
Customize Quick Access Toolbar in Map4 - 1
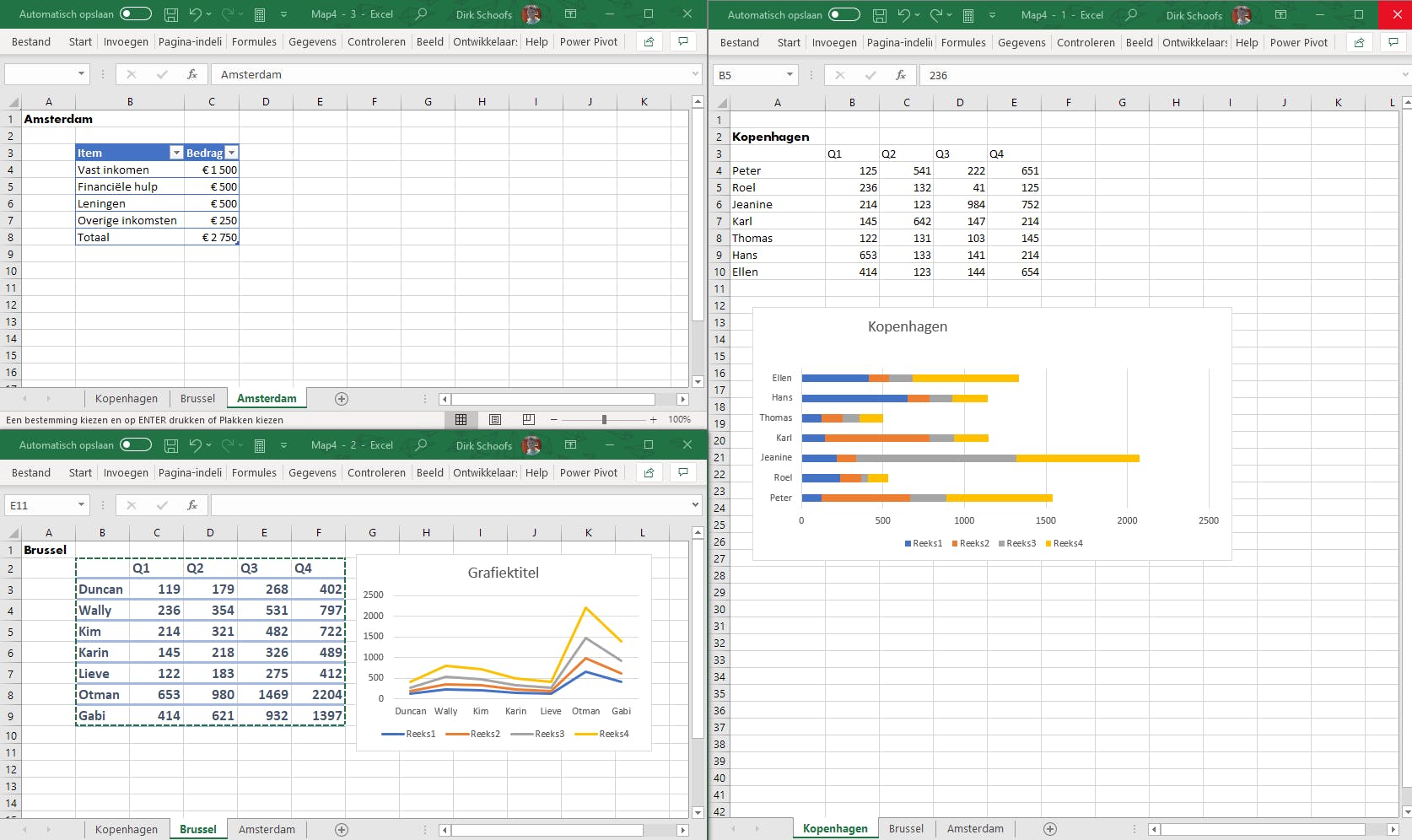[992, 15]
